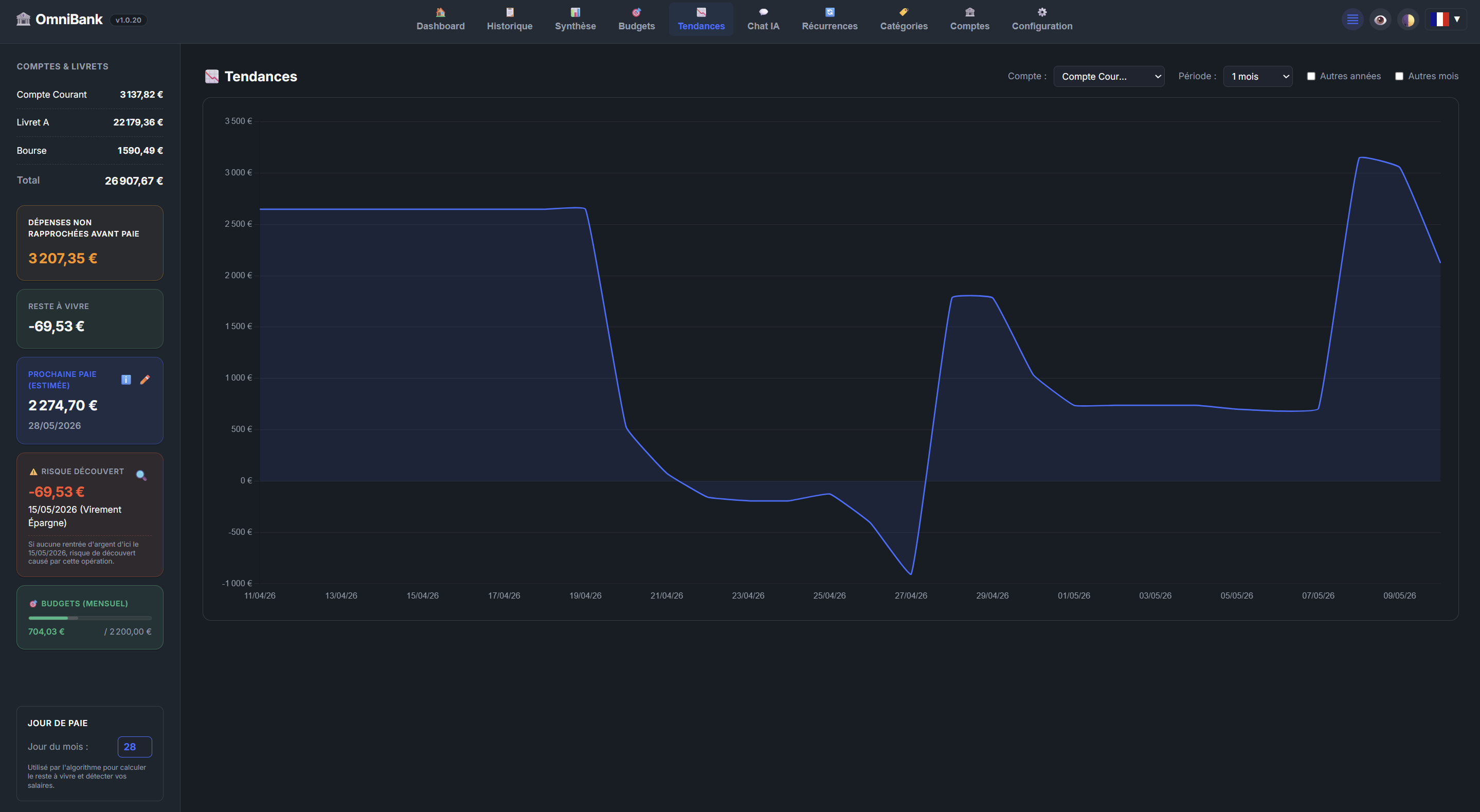Toggle amounts visibility with the eye icon

click(x=1380, y=20)
